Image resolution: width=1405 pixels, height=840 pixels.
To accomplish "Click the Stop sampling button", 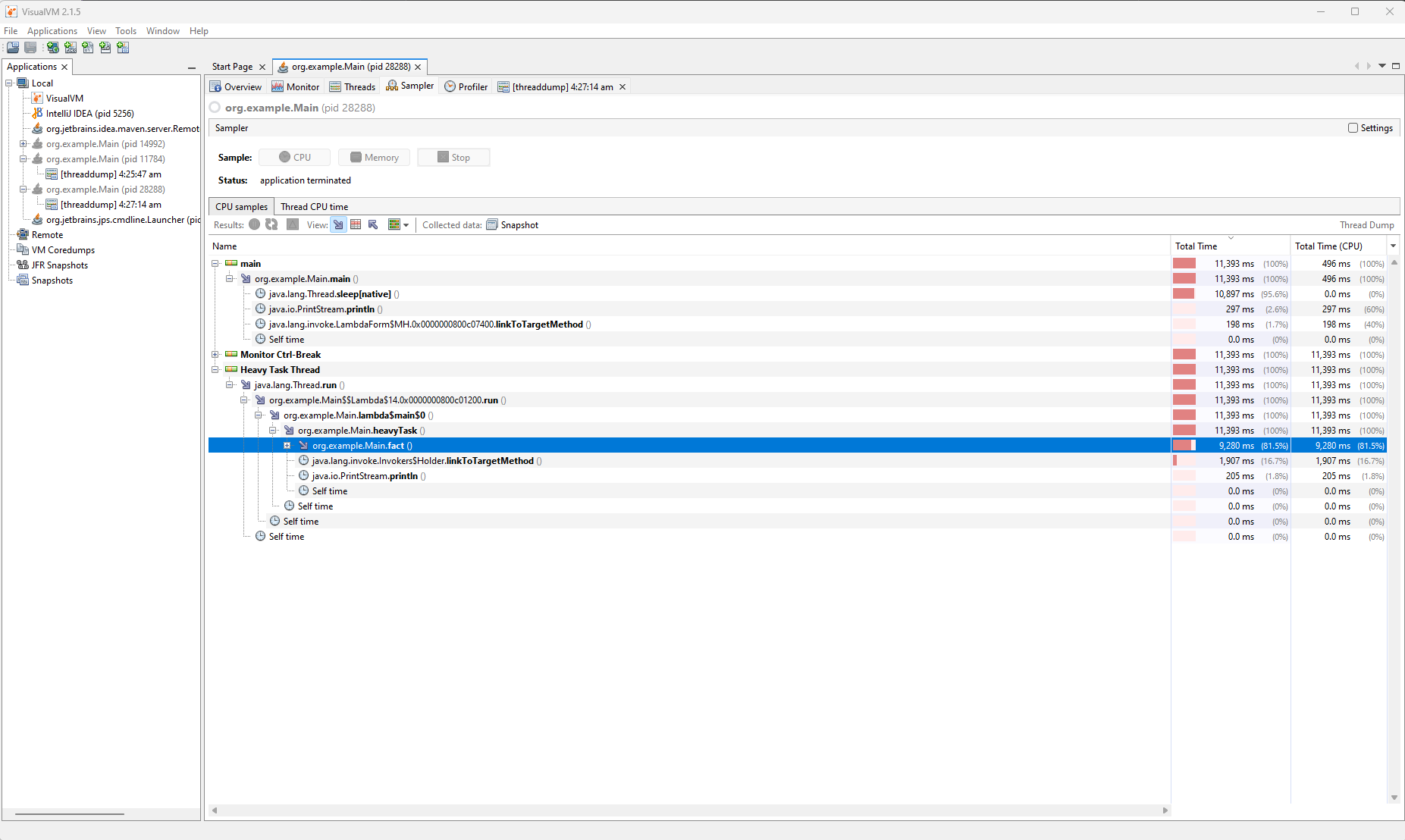I will click(x=453, y=157).
